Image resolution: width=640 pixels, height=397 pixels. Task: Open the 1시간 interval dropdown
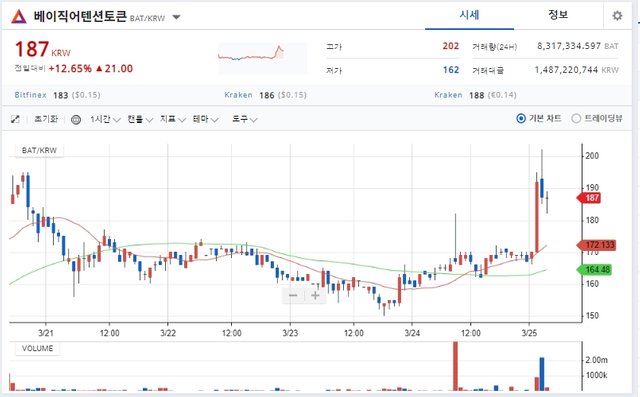tap(105, 119)
